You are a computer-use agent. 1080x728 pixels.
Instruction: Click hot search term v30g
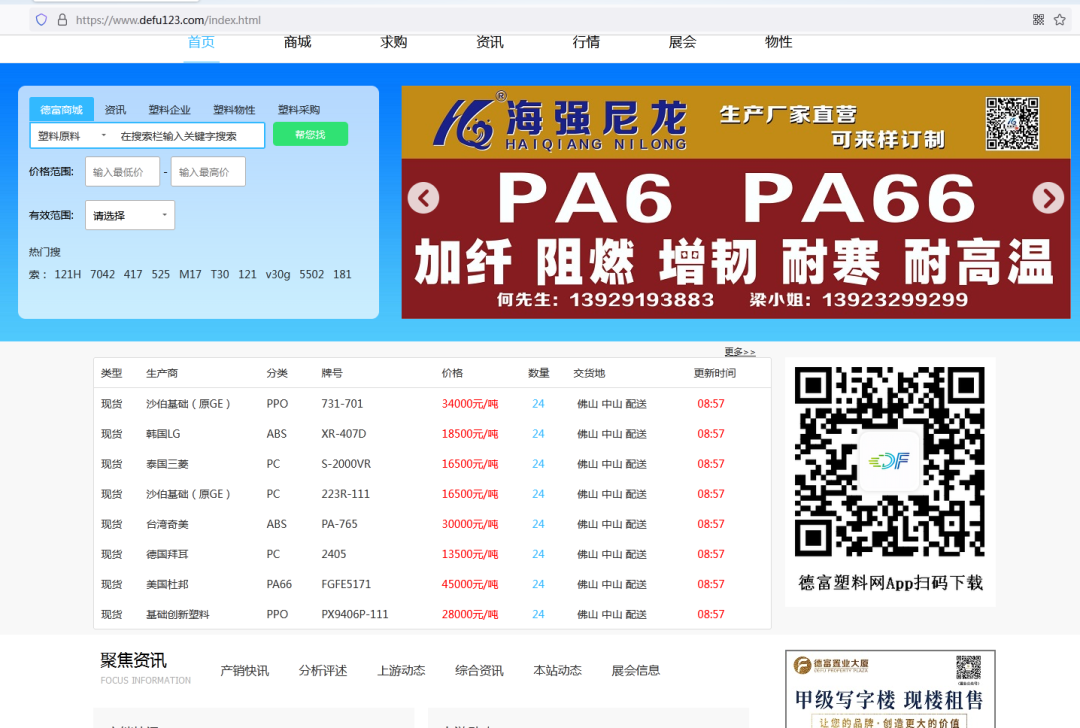(x=278, y=274)
